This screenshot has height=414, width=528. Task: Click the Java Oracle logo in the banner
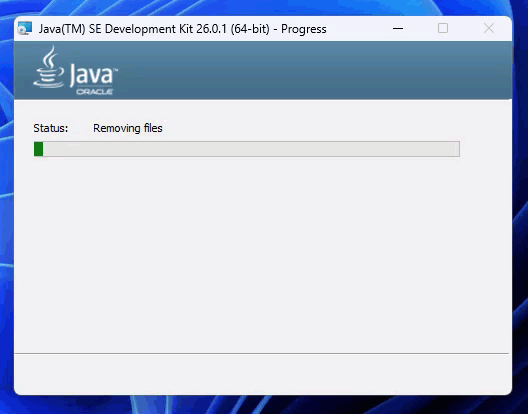(x=76, y=70)
